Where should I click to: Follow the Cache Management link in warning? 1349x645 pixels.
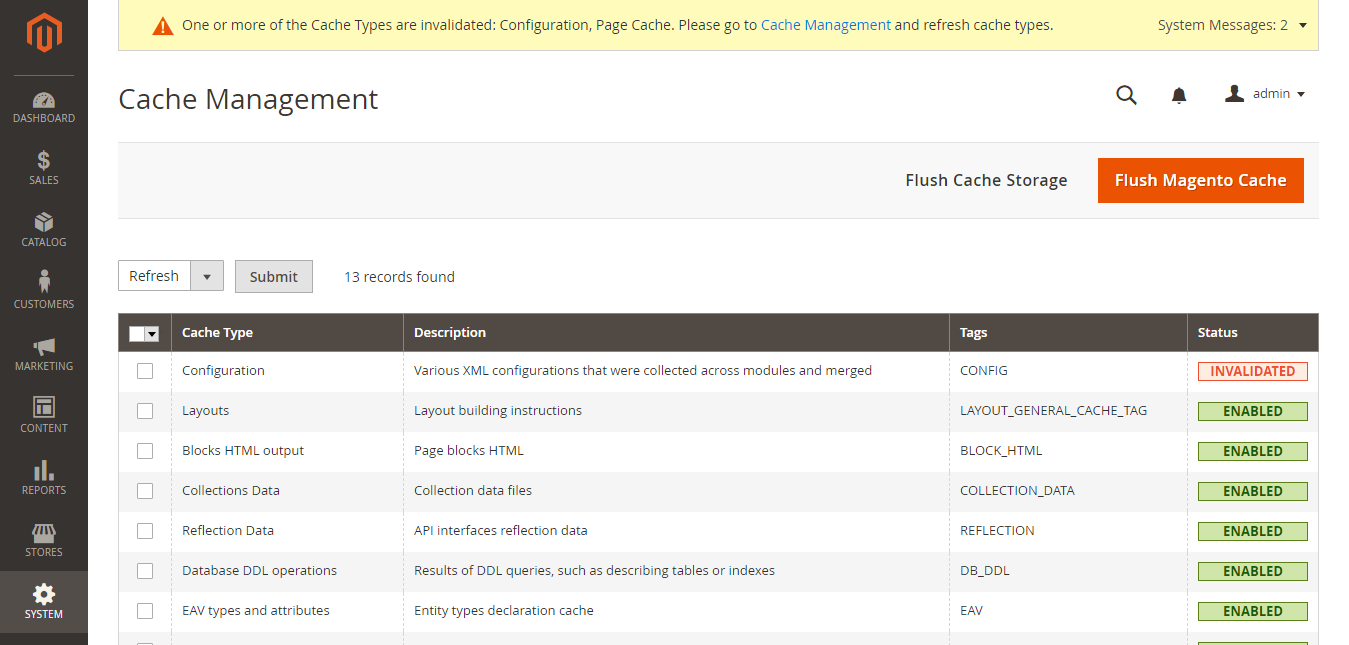point(826,25)
